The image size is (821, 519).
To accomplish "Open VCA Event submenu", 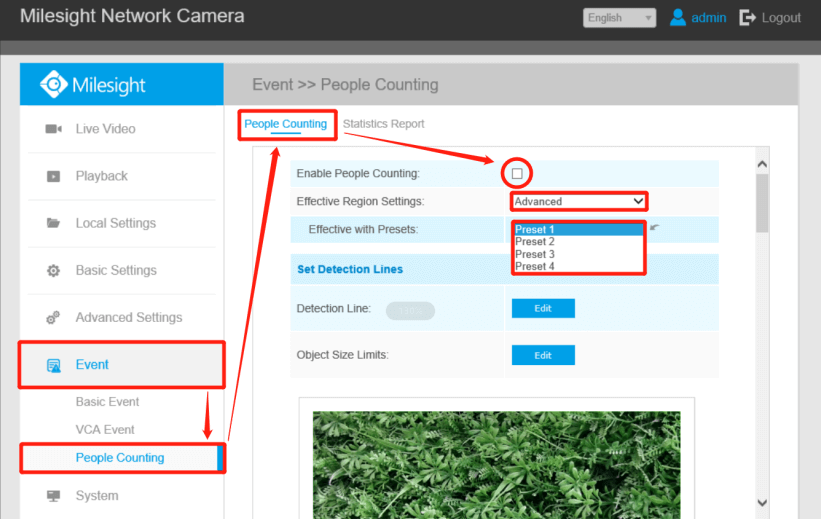I will point(105,429).
